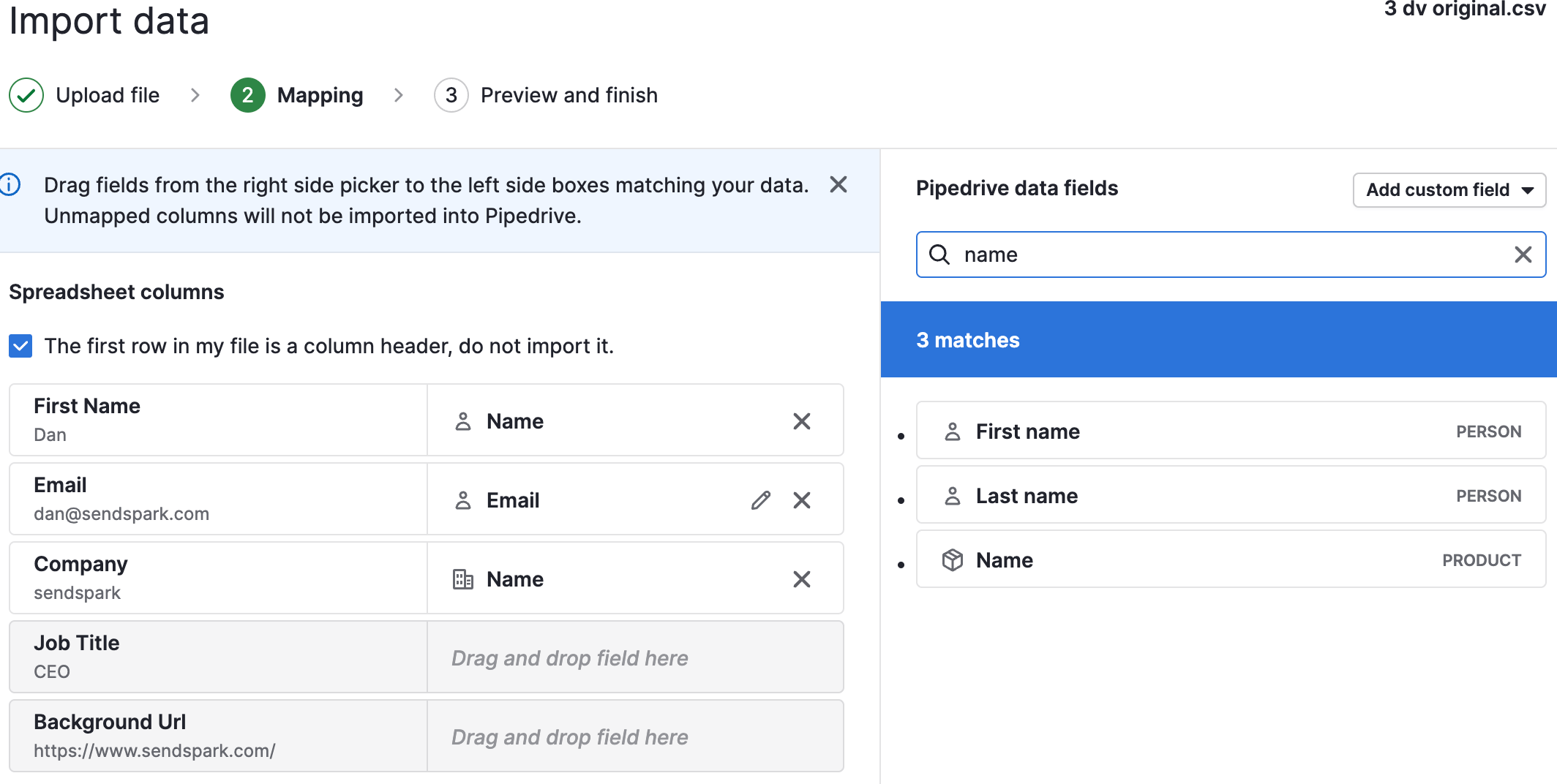Click the magnifier search icon
1557x784 pixels.
939,255
